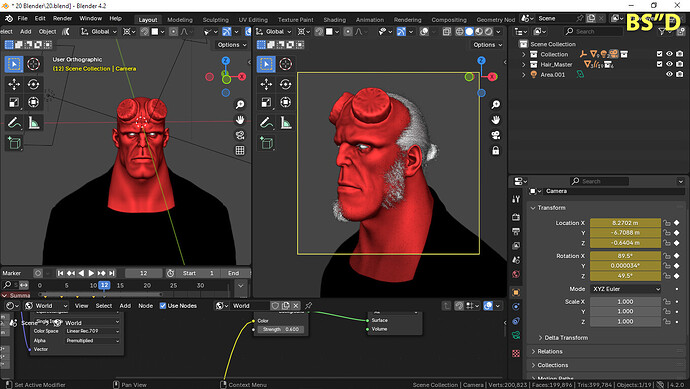The width and height of the screenshot is (690, 389).
Task: Click the Blender logo menu icon
Action: click(9, 18)
